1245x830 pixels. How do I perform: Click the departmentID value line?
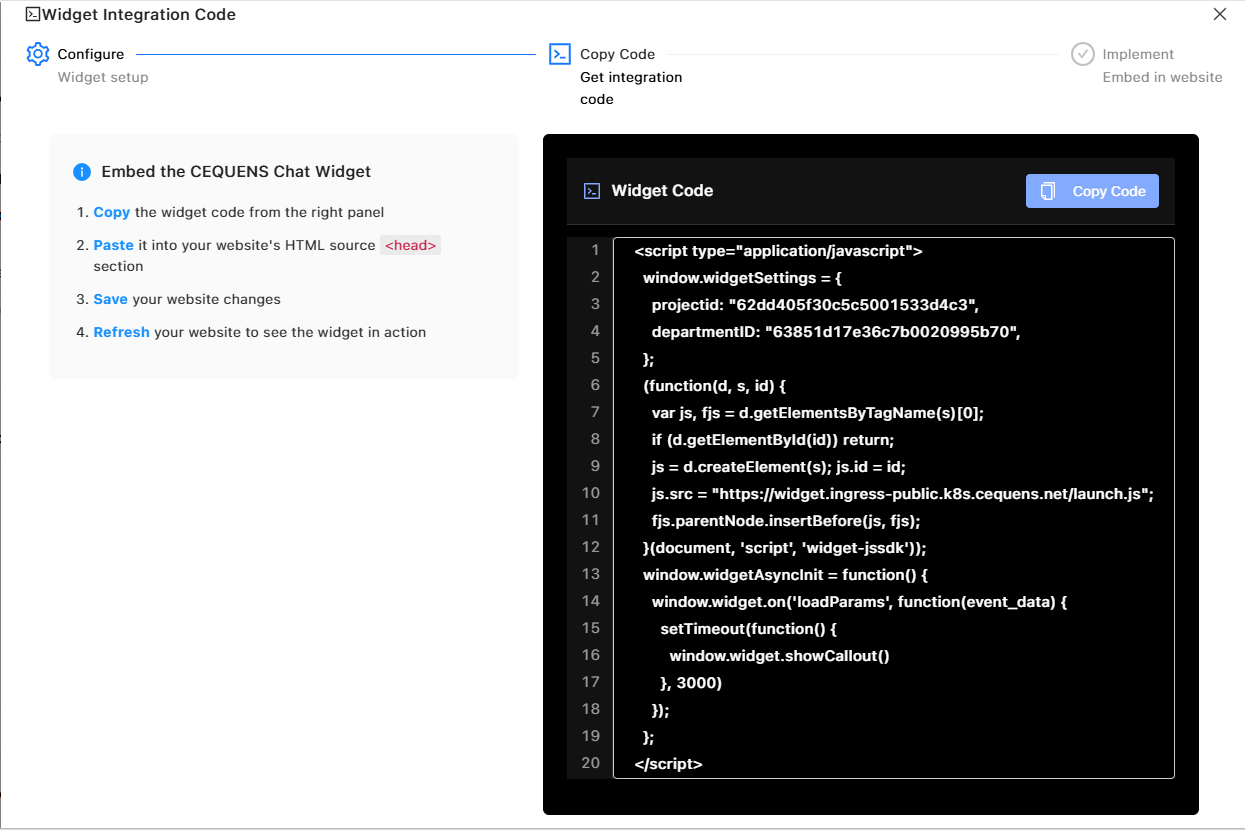tap(836, 332)
